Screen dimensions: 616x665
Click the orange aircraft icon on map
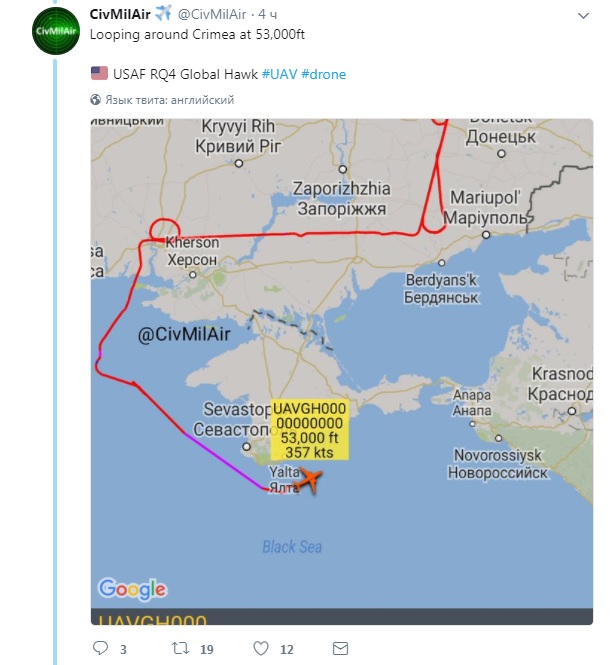[312, 482]
